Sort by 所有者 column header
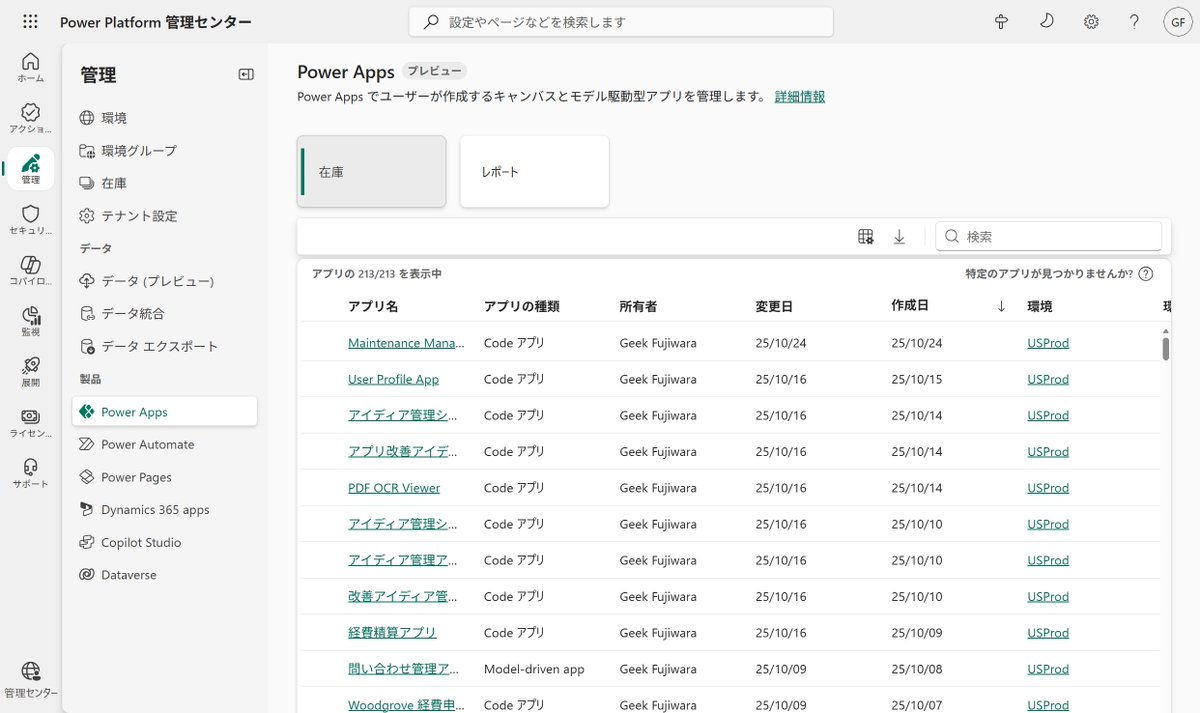 638,306
